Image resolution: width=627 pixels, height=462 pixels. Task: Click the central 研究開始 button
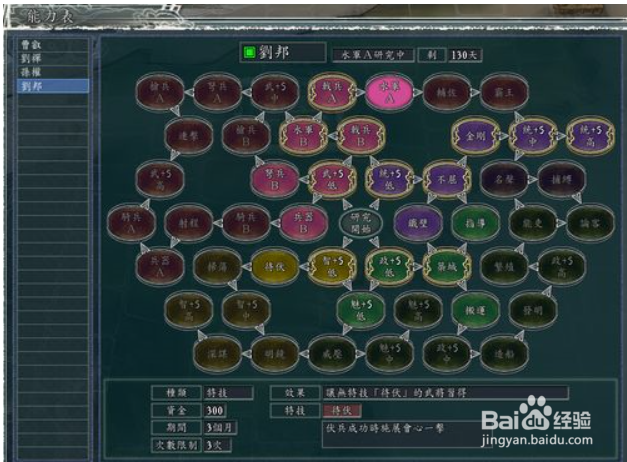(x=361, y=223)
